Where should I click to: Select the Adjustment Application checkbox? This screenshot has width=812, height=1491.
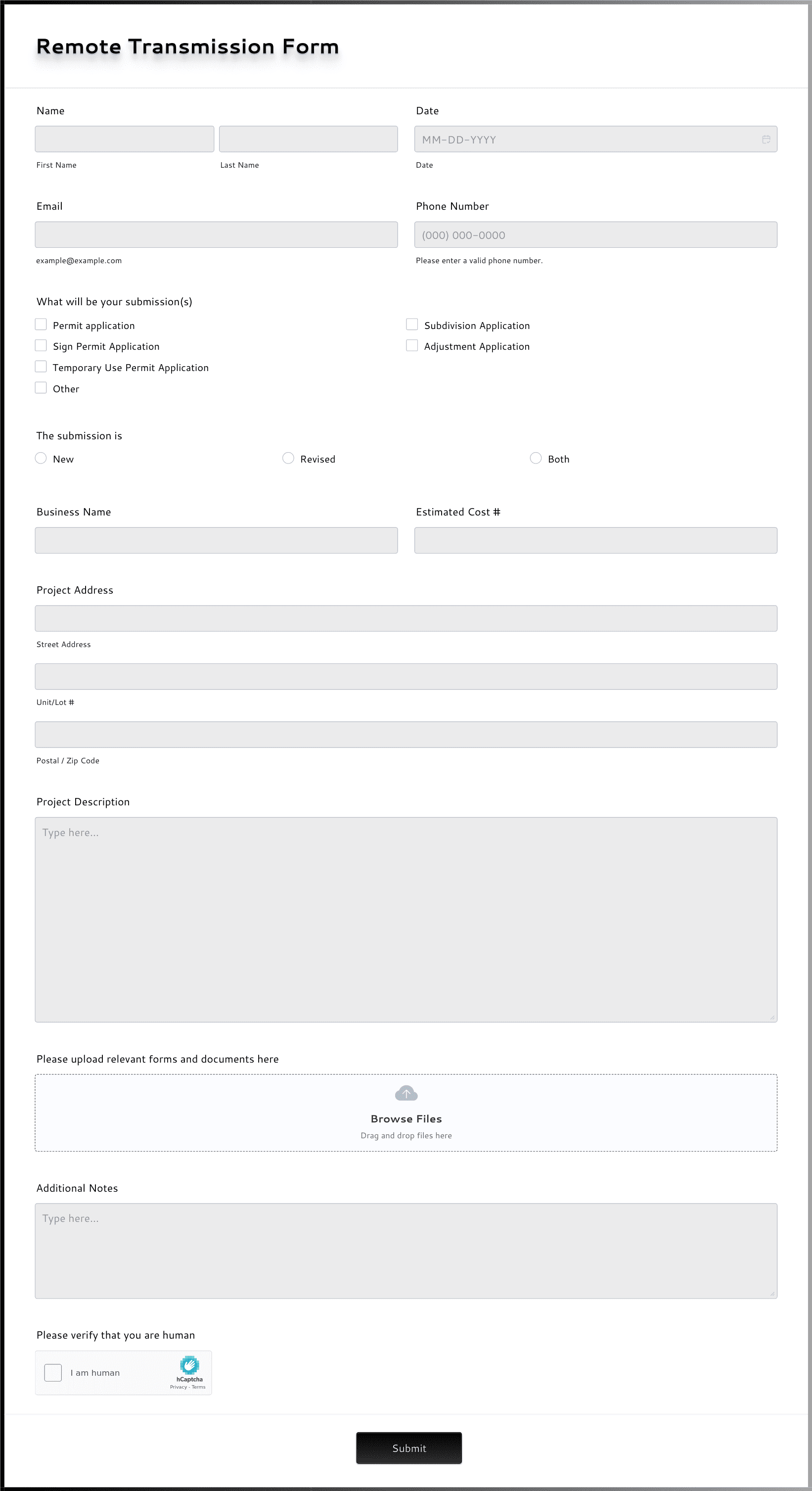[x=412, y=346]
